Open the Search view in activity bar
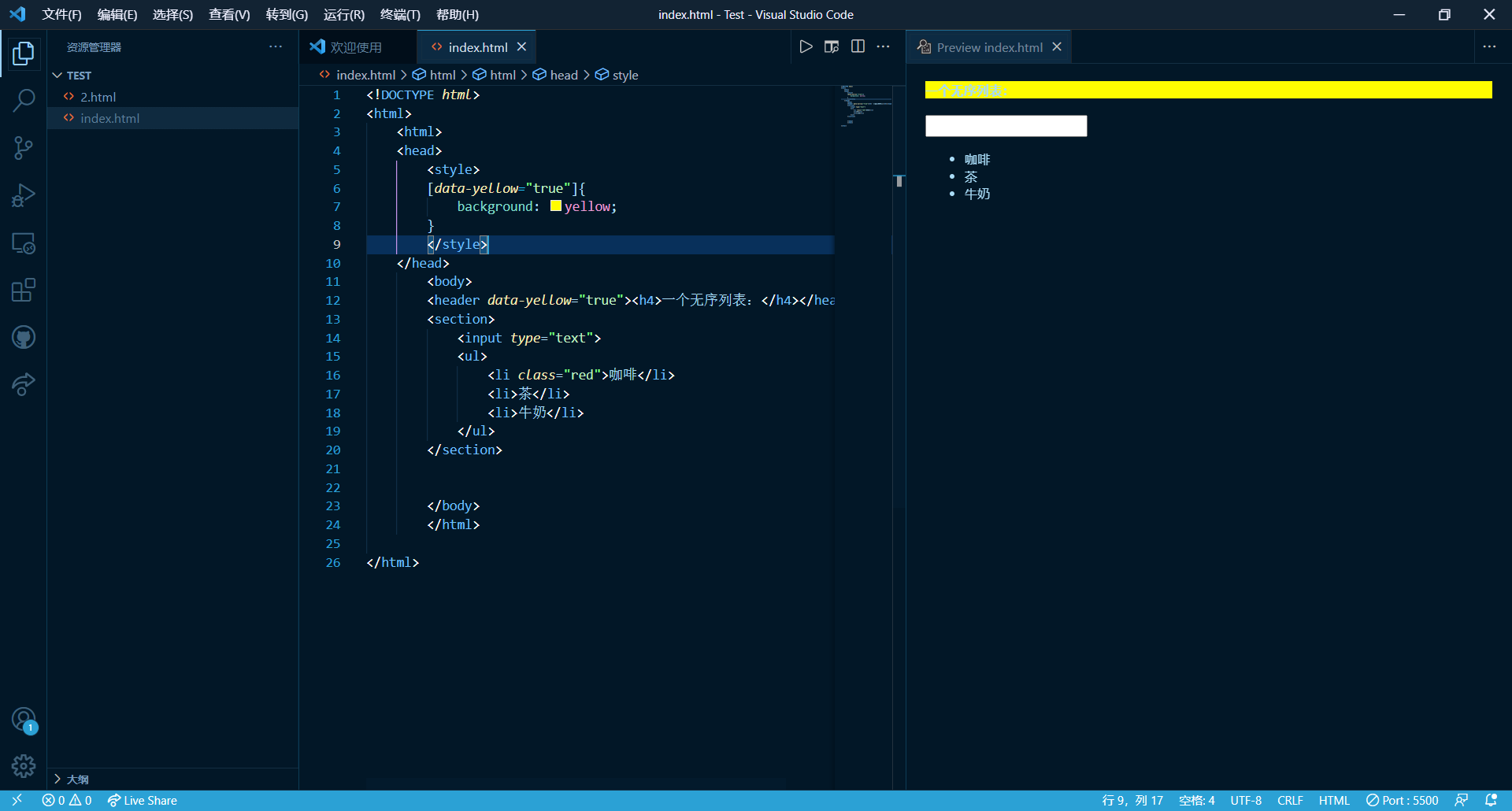This screenshot has height=811, width=1512. click(24, 101)
